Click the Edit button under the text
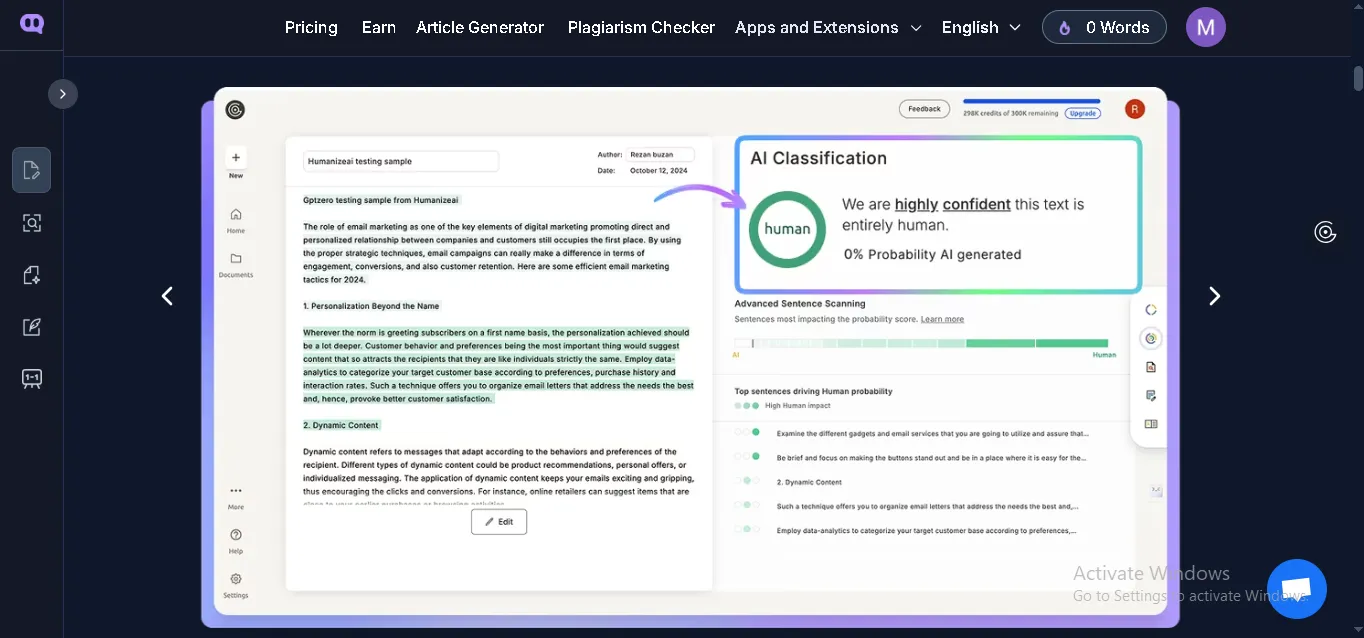Image resolution: width=1364 pixels, height=638 pixels. click(499, 522)
